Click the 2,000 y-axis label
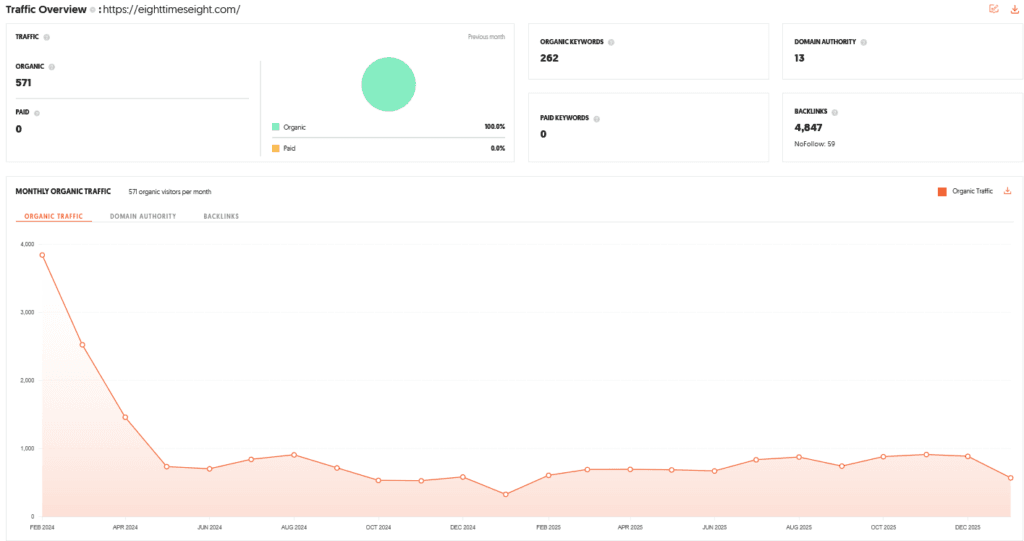The image size is (1024, 541). [27, 380]
